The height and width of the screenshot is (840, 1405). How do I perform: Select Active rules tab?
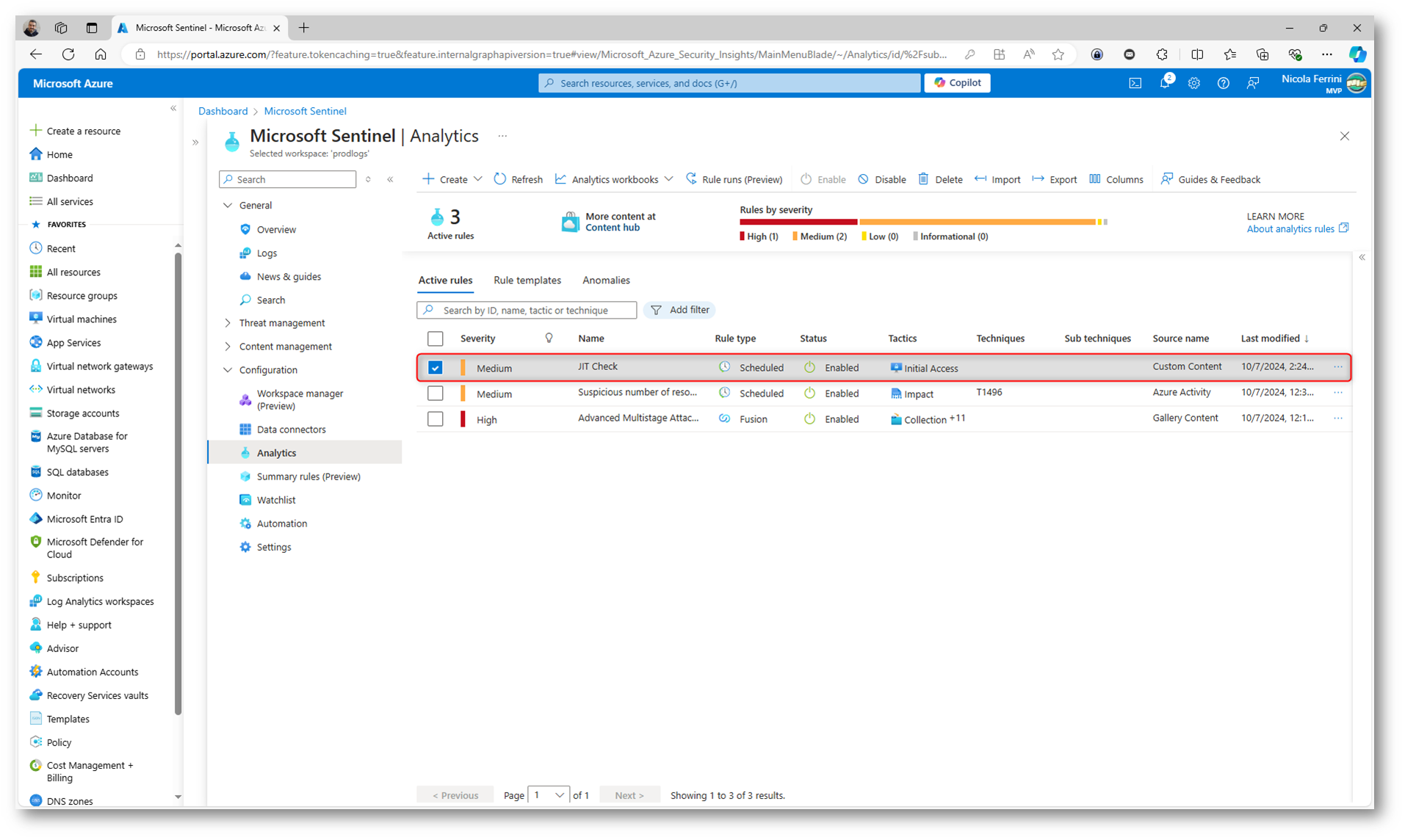point(445,280)
